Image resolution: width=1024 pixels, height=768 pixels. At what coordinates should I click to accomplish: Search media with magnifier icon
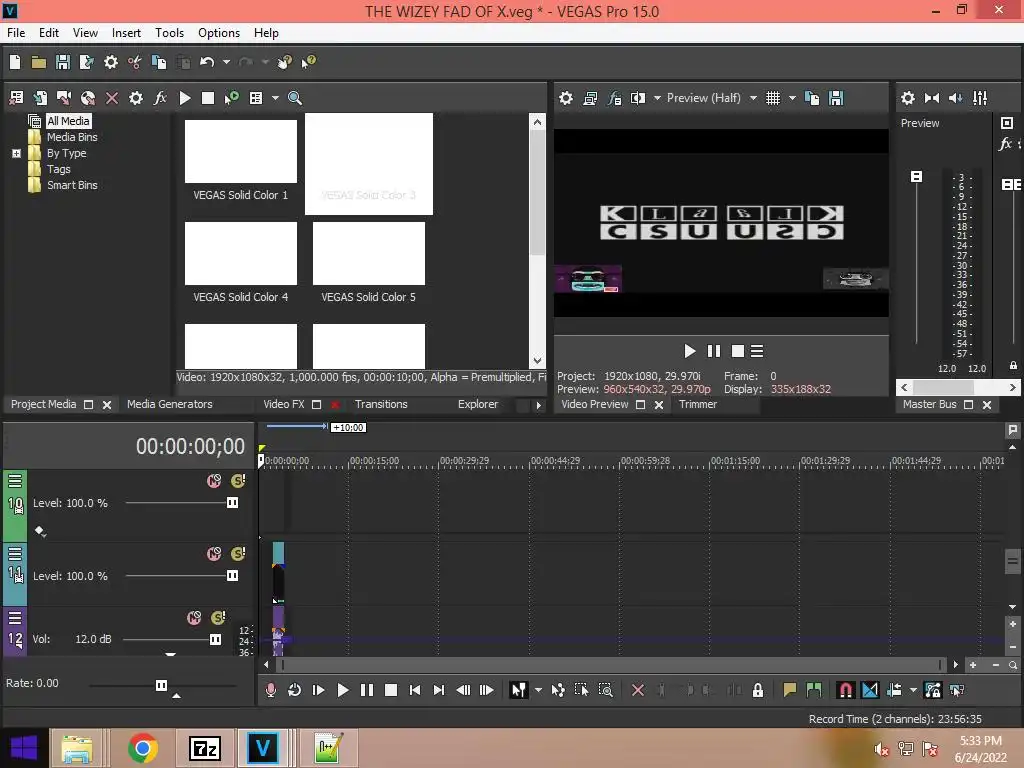point(295,98)
